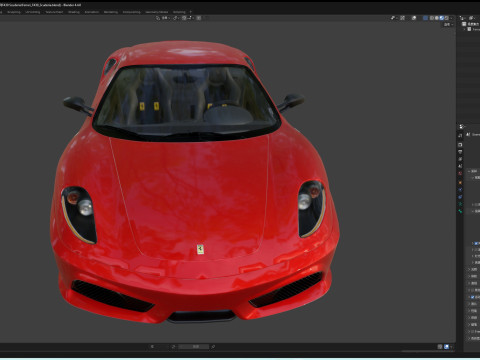
Task: Toggle X-ray mode icon
Action: click(425, 18)
